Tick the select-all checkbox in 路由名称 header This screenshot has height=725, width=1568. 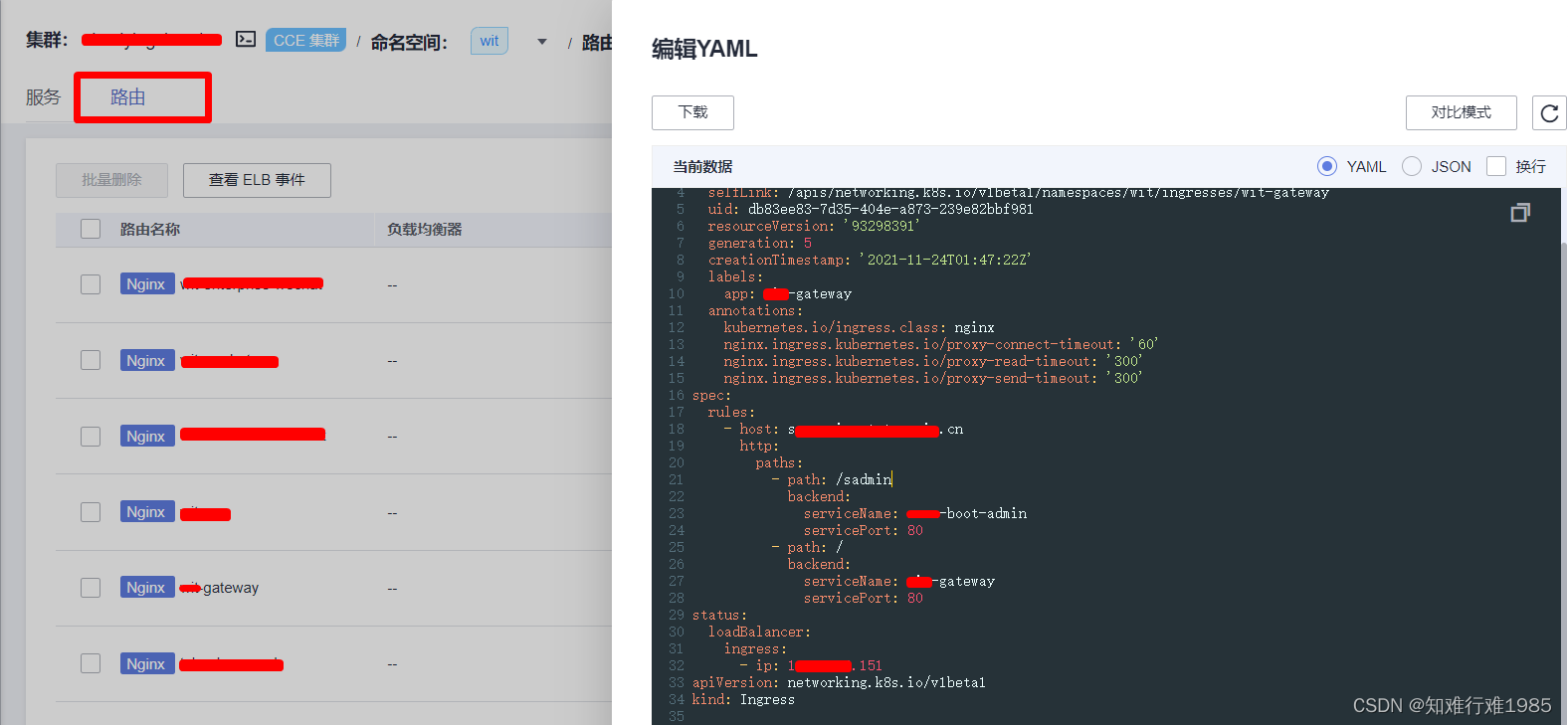(91, 229)
